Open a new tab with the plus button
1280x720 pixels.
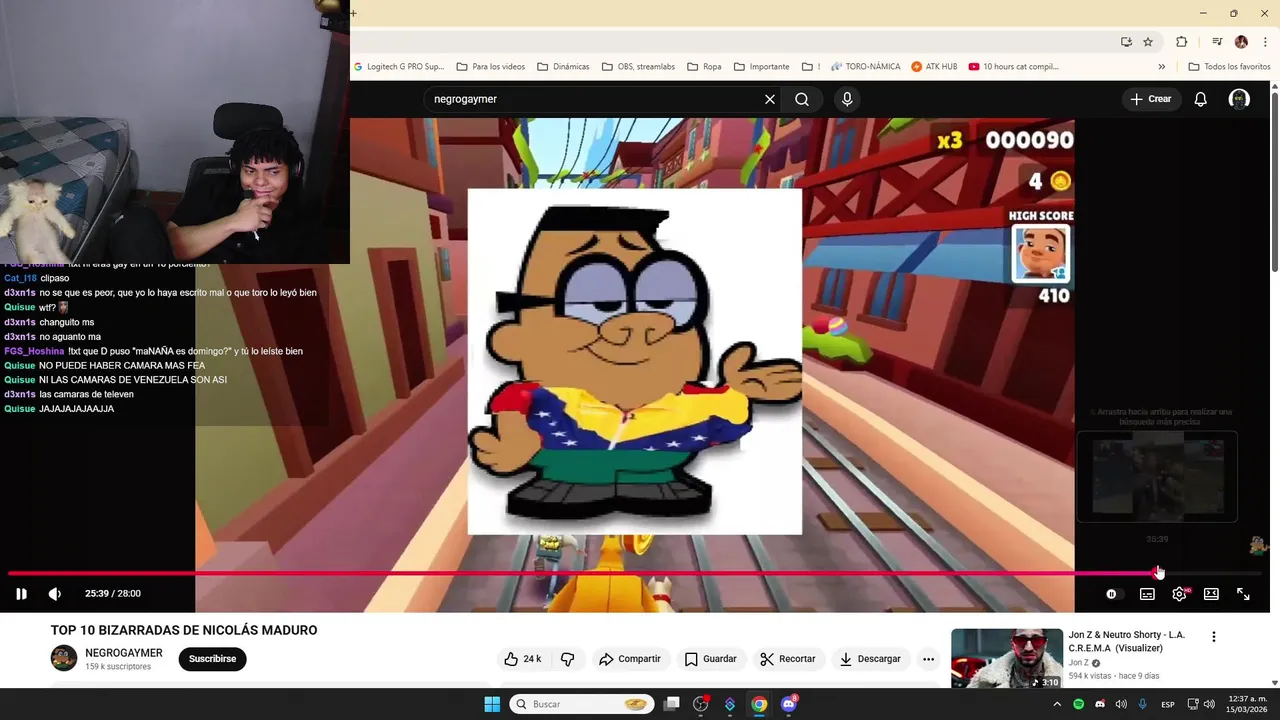(x=353, y=13)
